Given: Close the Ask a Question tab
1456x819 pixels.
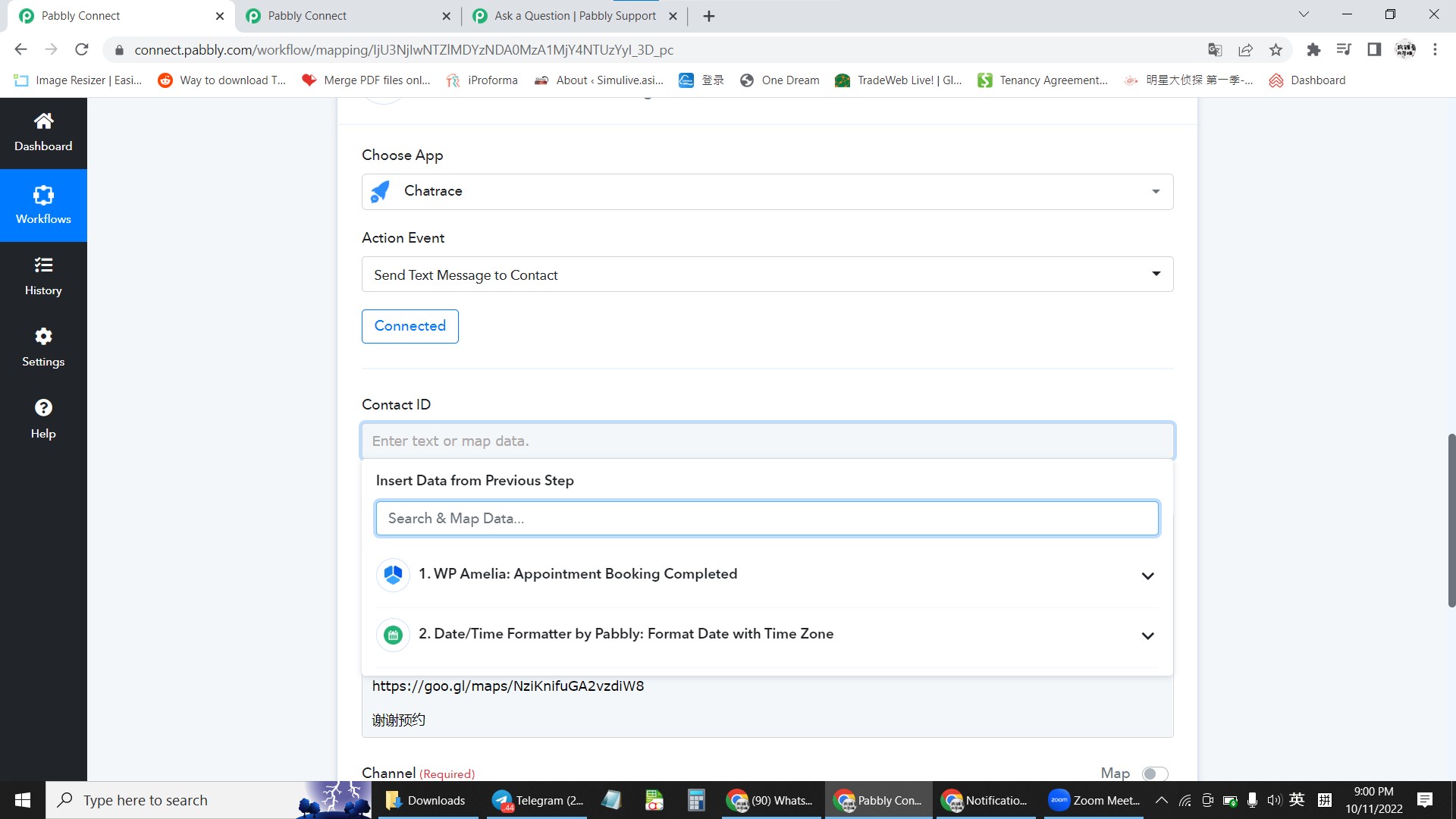Looking at the screenshot, I should pyautogui.click(x=673, y=16).
